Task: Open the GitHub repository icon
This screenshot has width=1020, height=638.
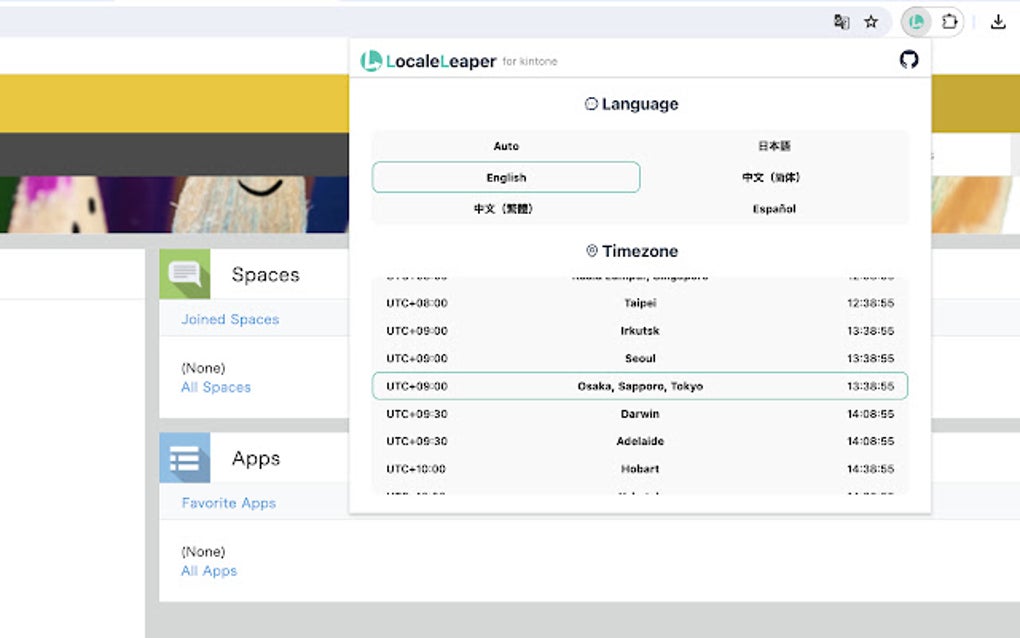Action: (x=909, y=60)
